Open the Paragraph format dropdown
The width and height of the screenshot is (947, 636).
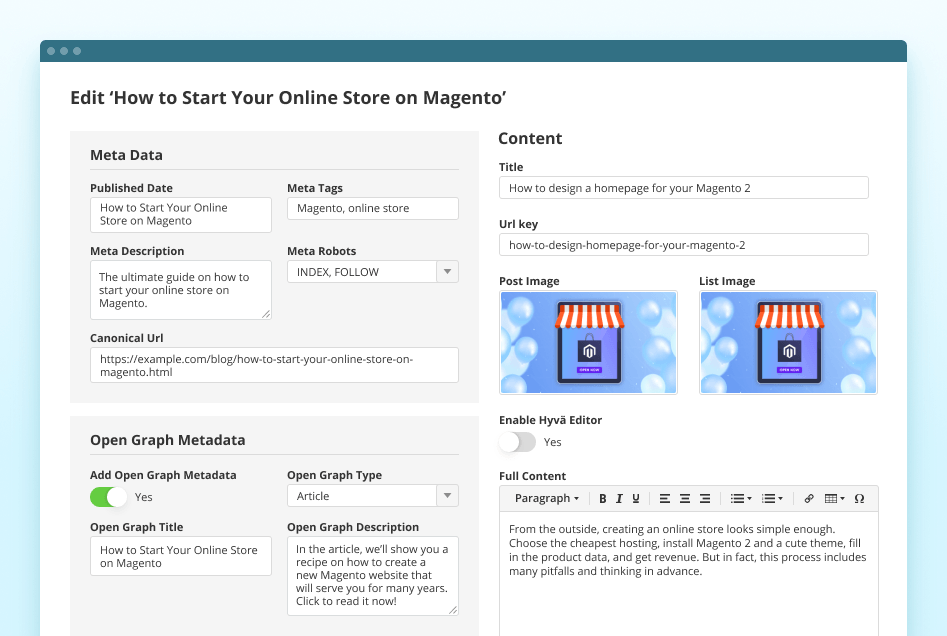click(x=546, y=498)
